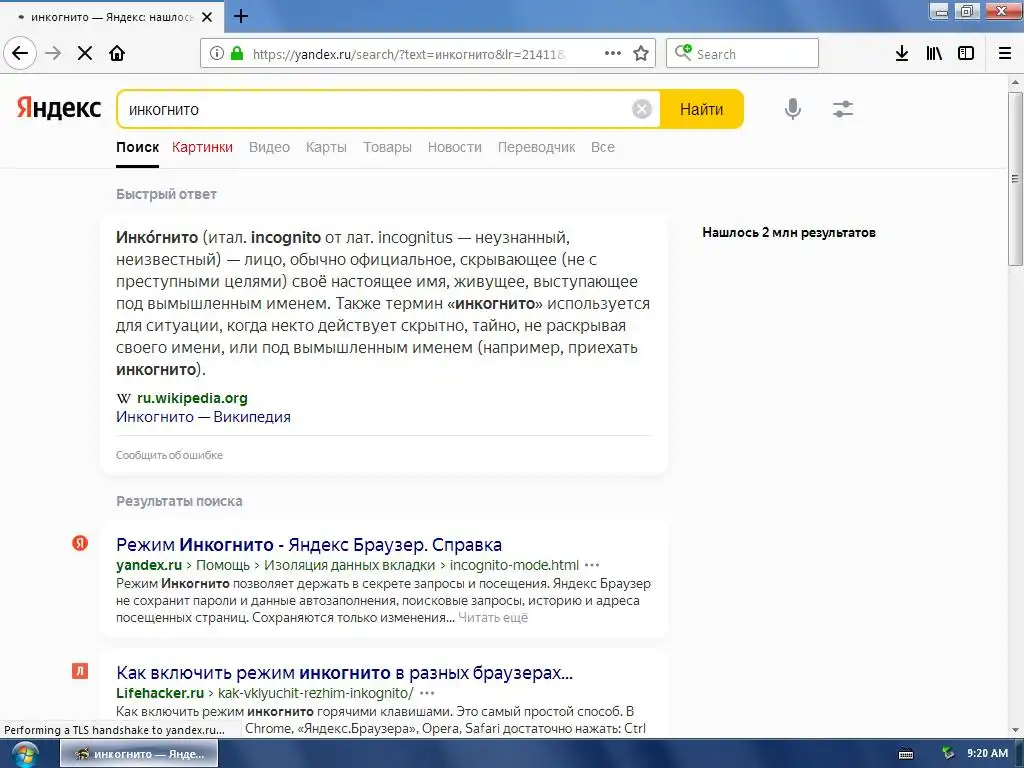Click Изоляция данных вкладки breadcrumb
Viewport: 1024px width, 768px height.
(x=349, y=565)
